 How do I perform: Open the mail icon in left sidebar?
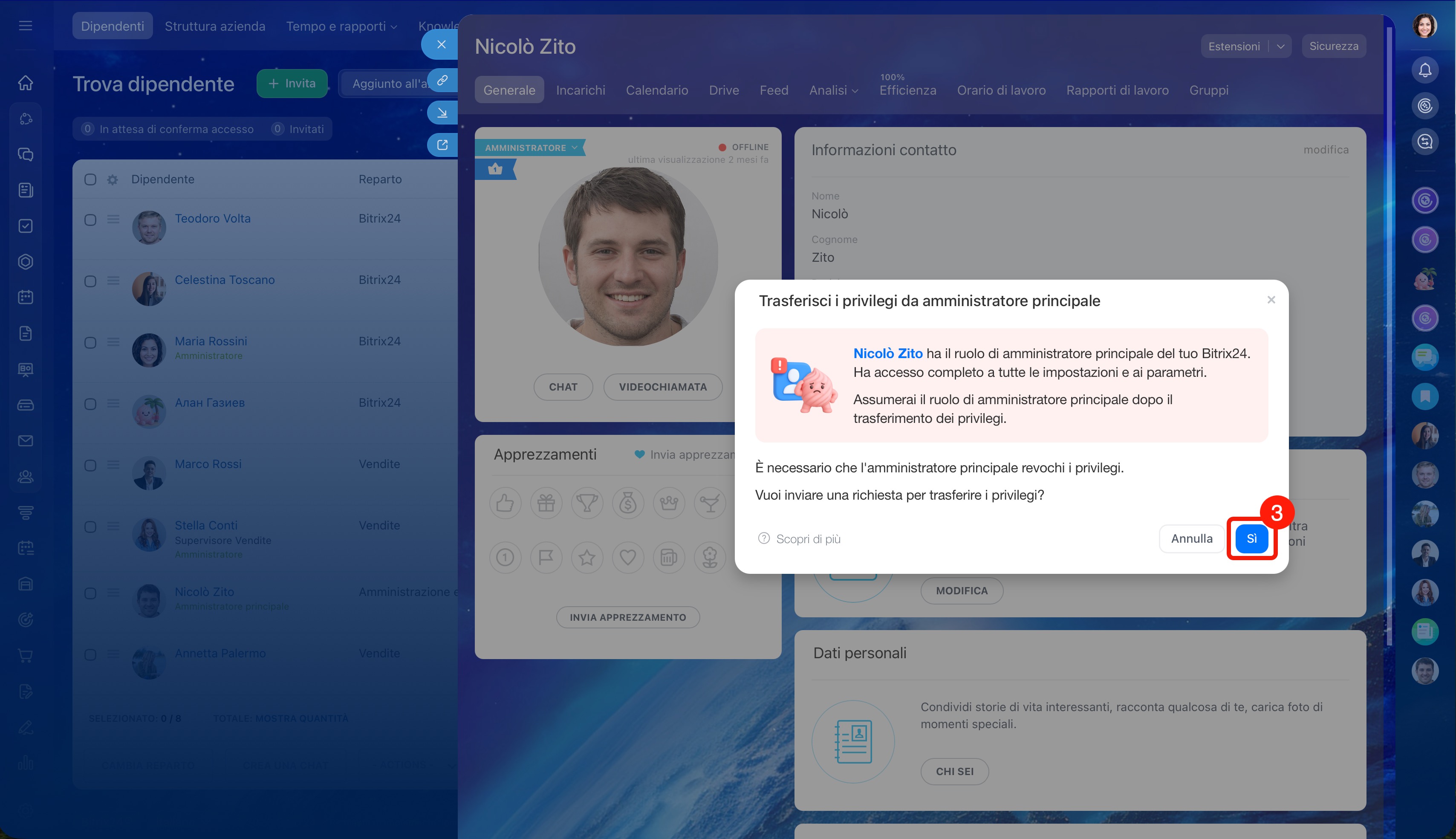coord(25,441)
